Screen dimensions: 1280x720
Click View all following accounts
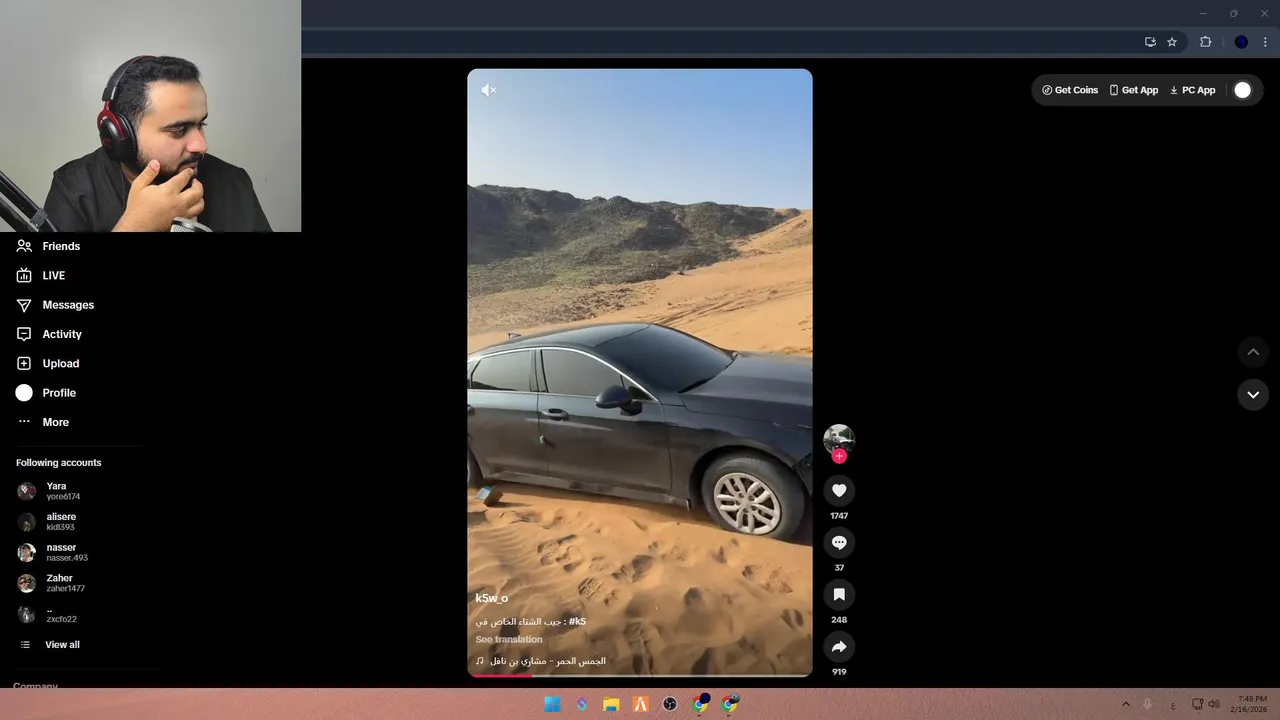(x=62, y=645)
